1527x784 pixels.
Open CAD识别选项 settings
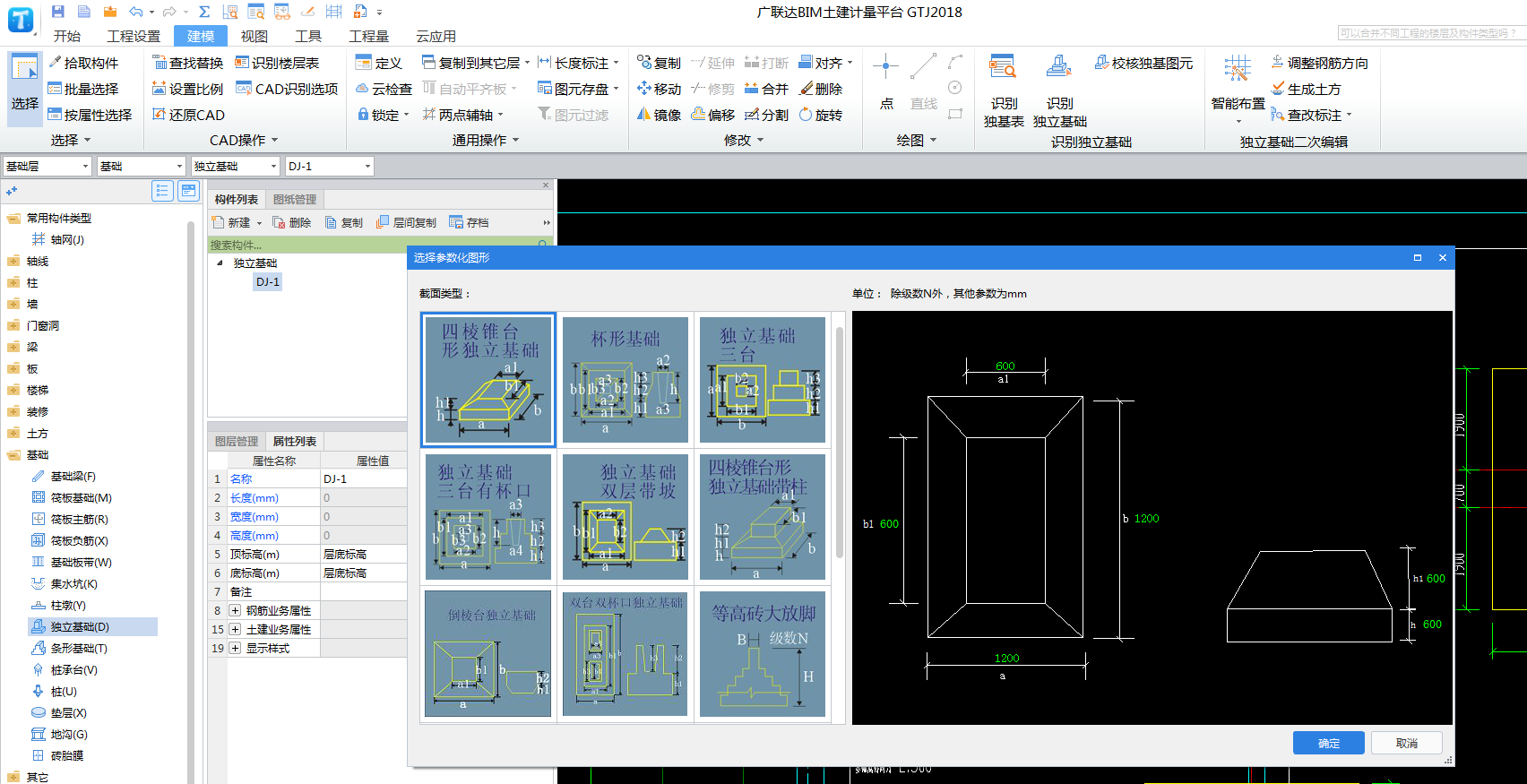pyautogui.click(x=287, y=89)
